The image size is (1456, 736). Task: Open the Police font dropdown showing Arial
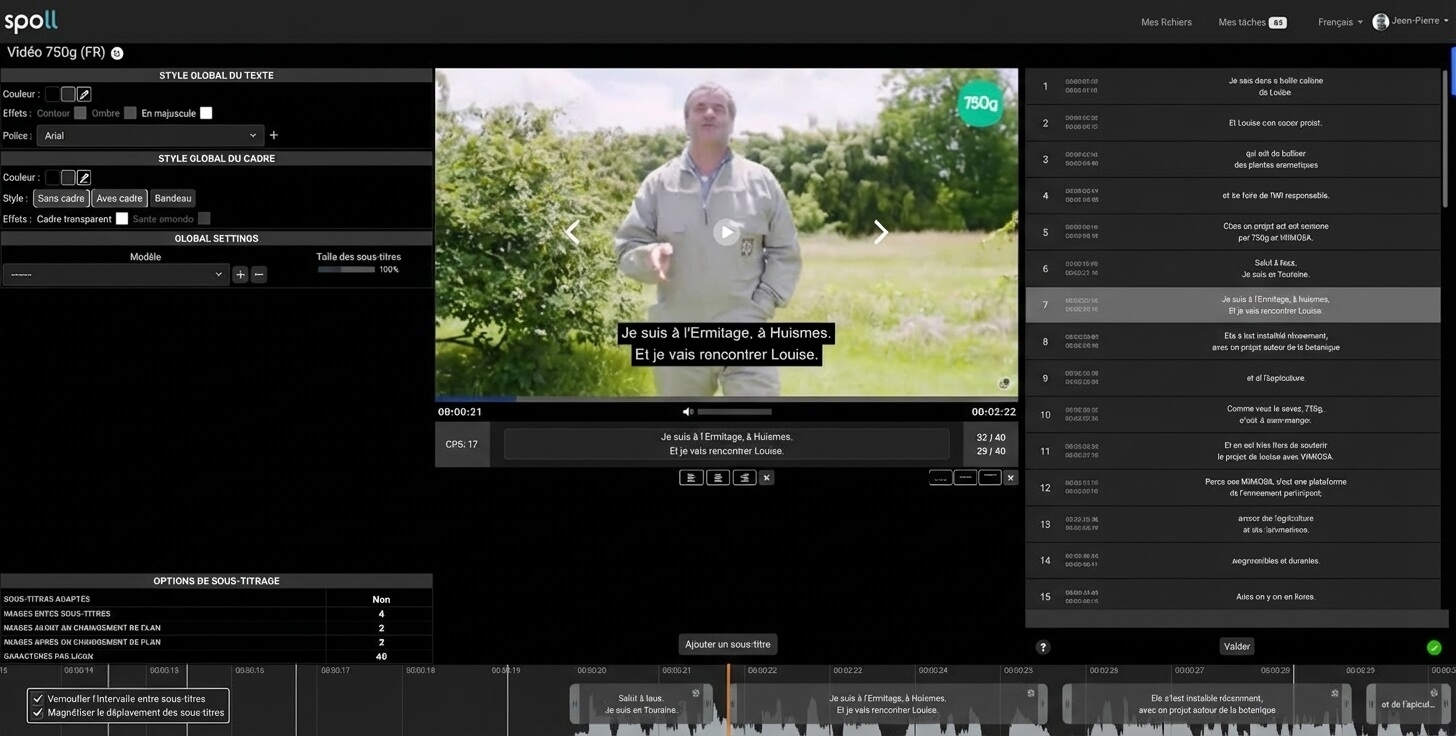[x=150, y=136]
